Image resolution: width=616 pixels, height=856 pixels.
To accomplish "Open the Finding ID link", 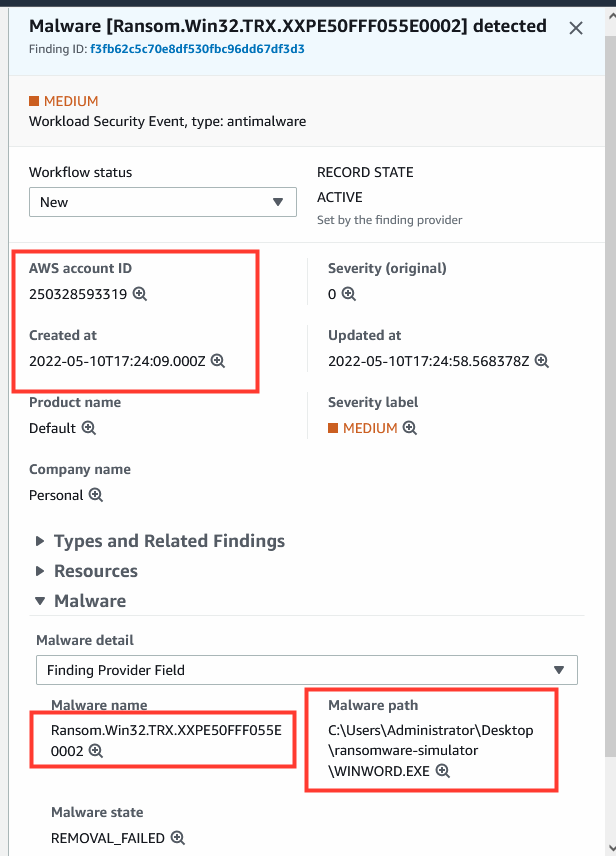I will pyautogui.click(x=197, y=49).
